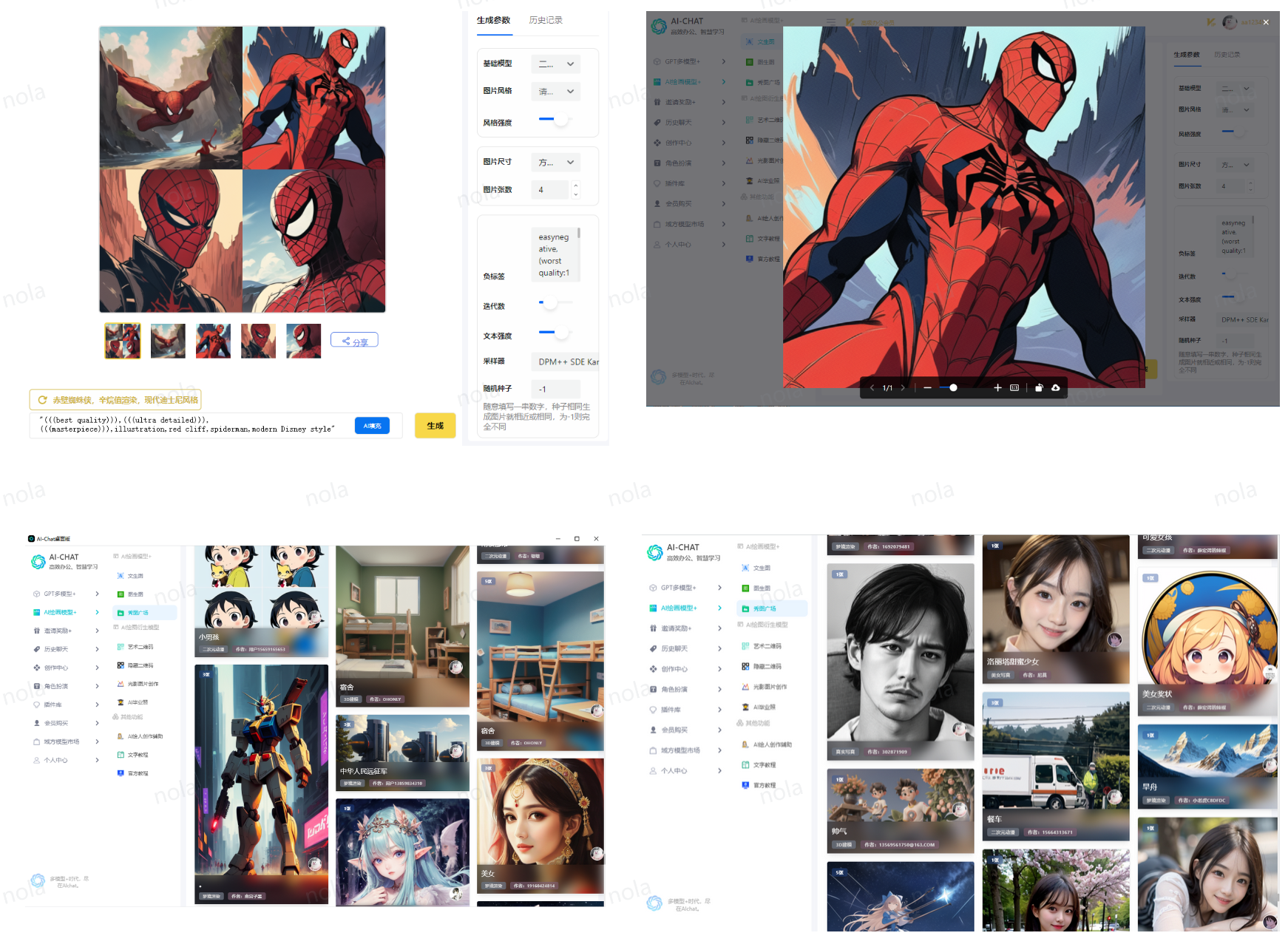
Task: Click the GPT多模型+ cube icon in the 帅气 gallery window
Action: point(653,588)
